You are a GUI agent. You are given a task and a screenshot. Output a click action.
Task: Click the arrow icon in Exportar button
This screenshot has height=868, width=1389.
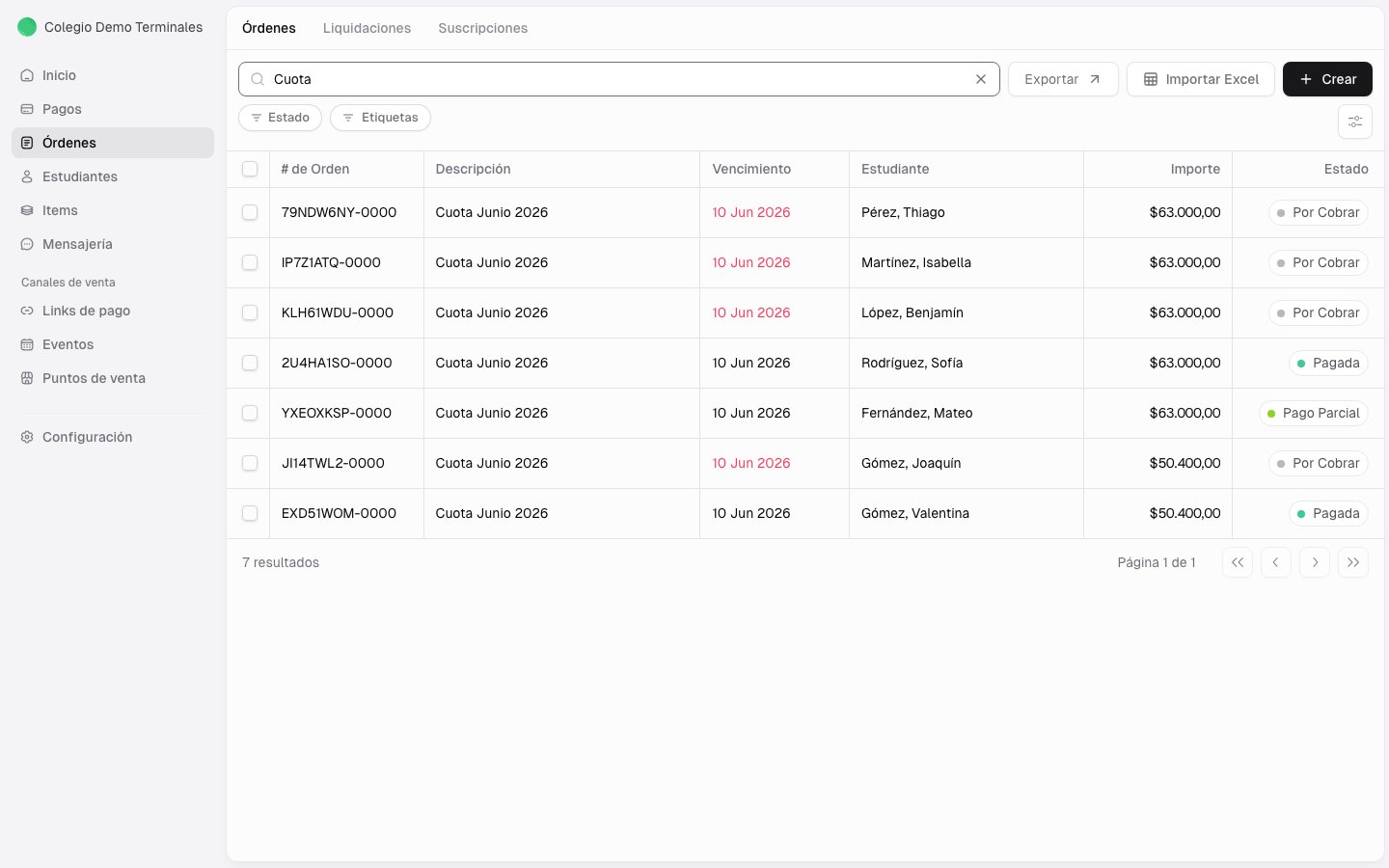pos(1095,79)
